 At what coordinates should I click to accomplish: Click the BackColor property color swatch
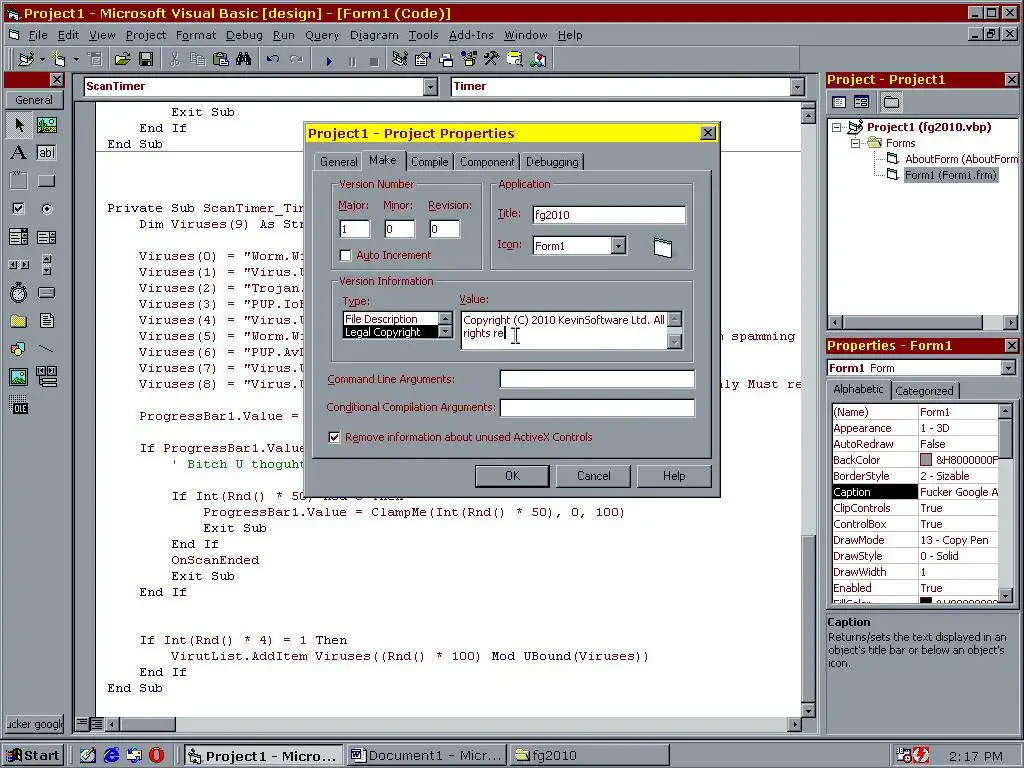click(925, 460)
